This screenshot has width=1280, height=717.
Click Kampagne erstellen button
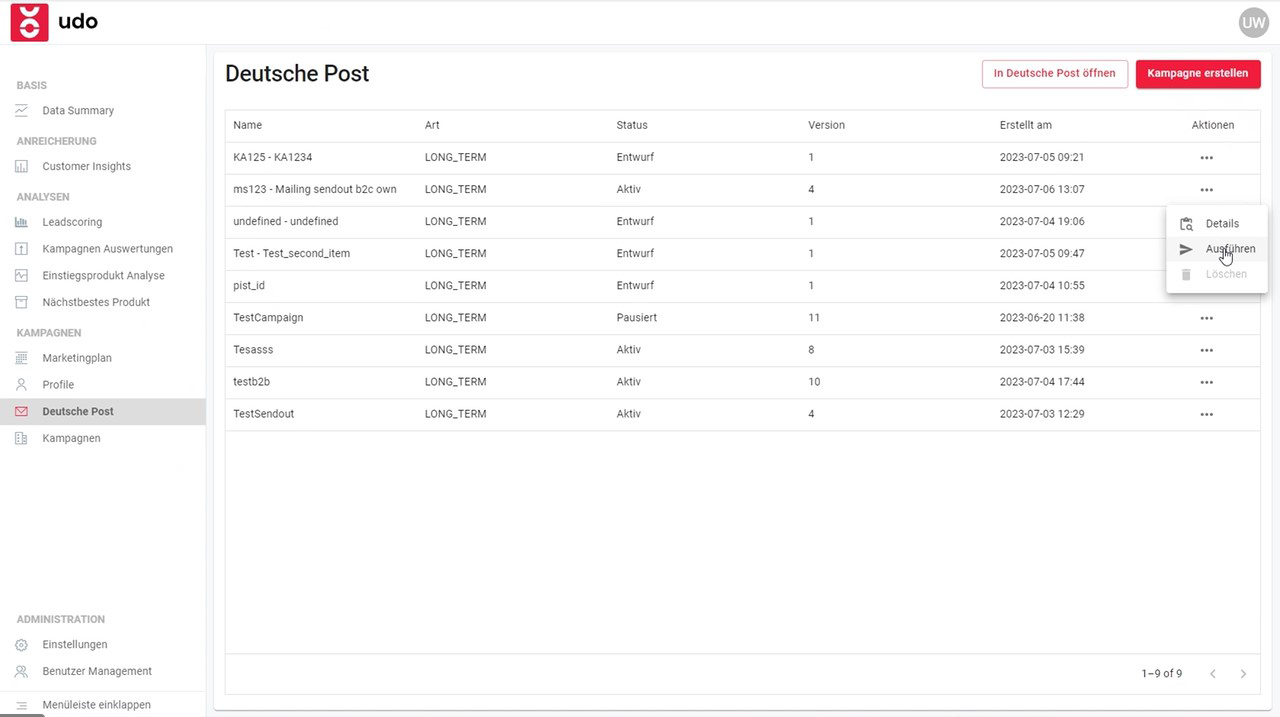(1198, 73)
